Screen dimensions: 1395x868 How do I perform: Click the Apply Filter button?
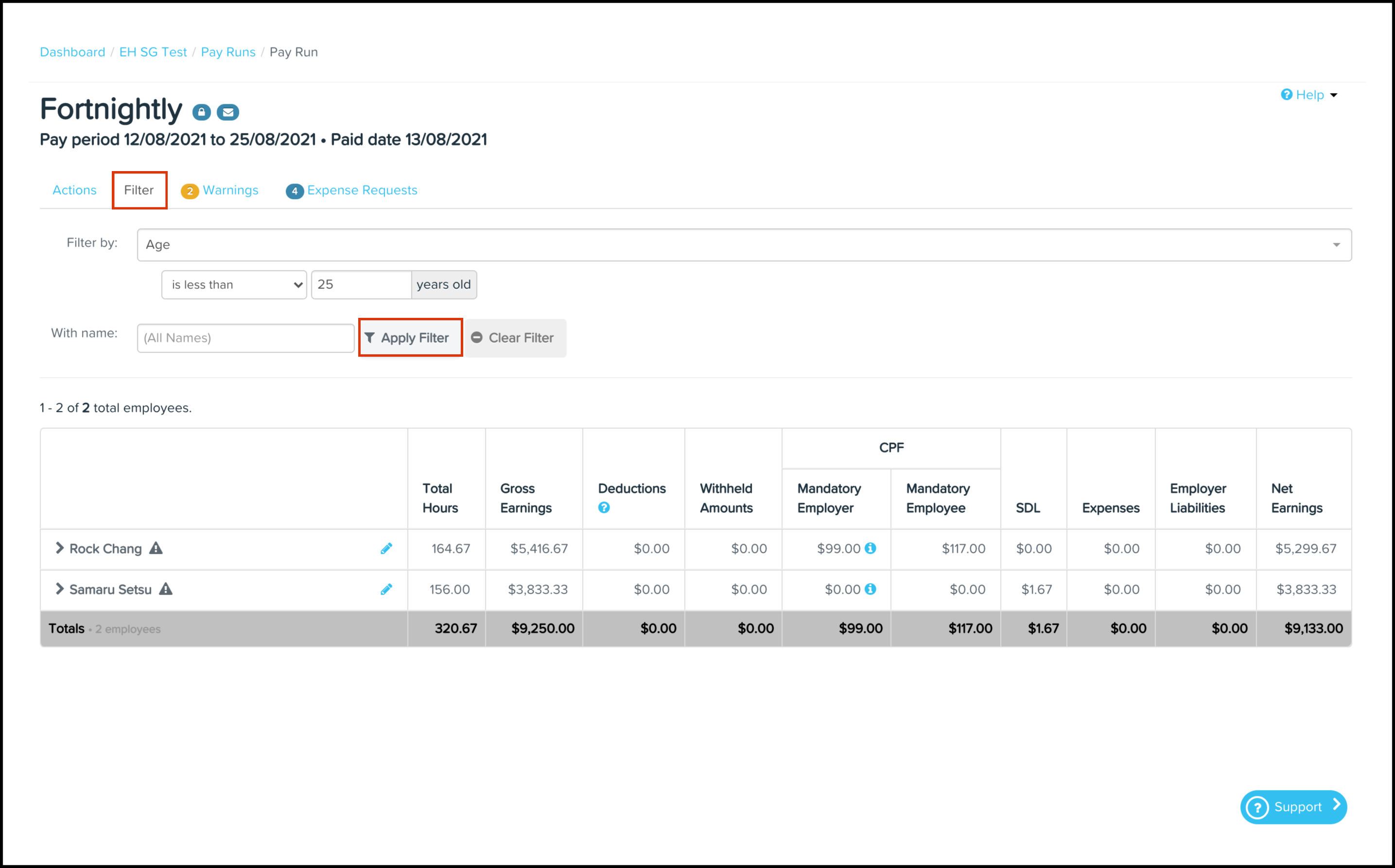[x=410, y=338]
